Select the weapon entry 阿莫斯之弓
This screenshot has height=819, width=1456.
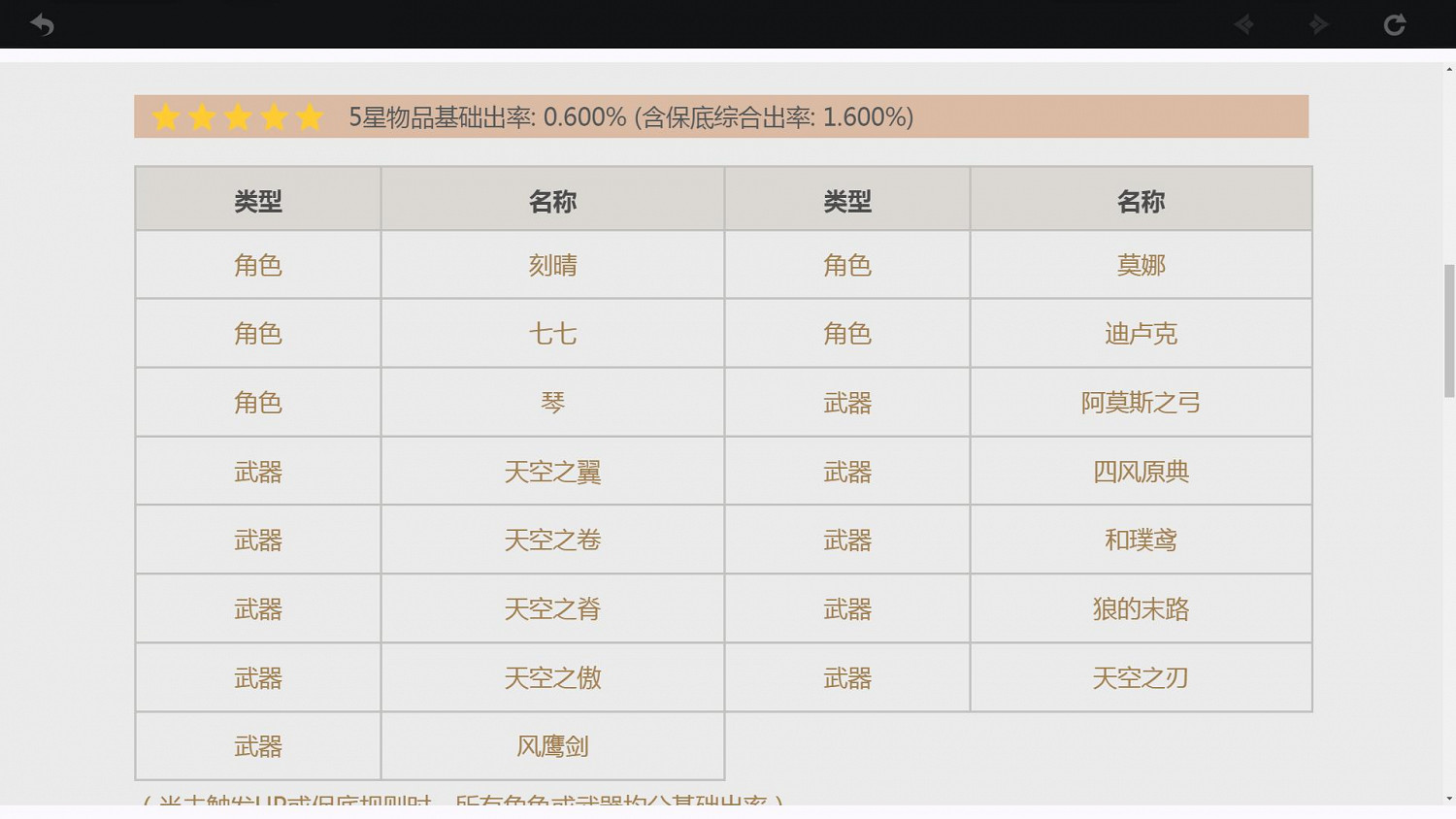1141,402
